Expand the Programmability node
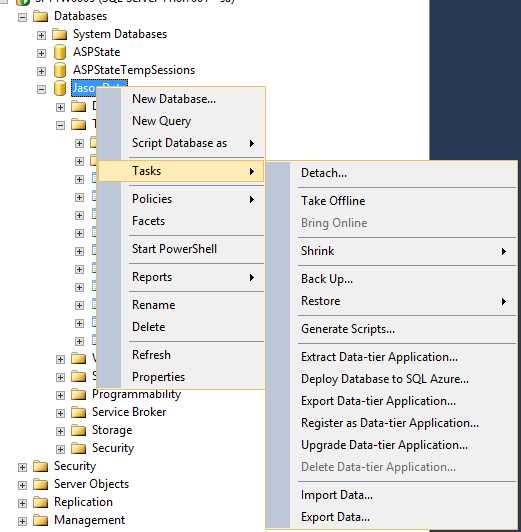 pos(60,395)
